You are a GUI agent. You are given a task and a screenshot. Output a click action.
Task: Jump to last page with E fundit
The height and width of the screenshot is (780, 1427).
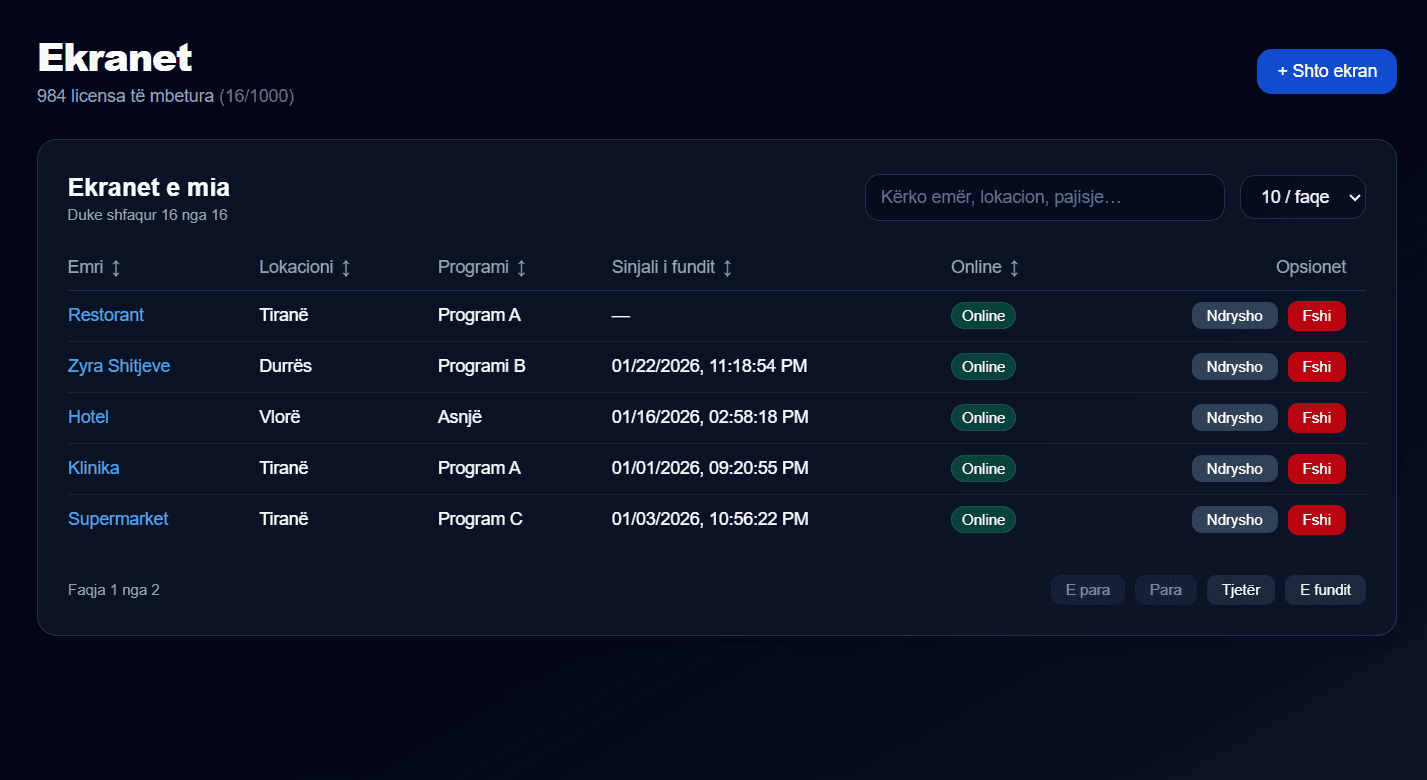pos(1325,590)
